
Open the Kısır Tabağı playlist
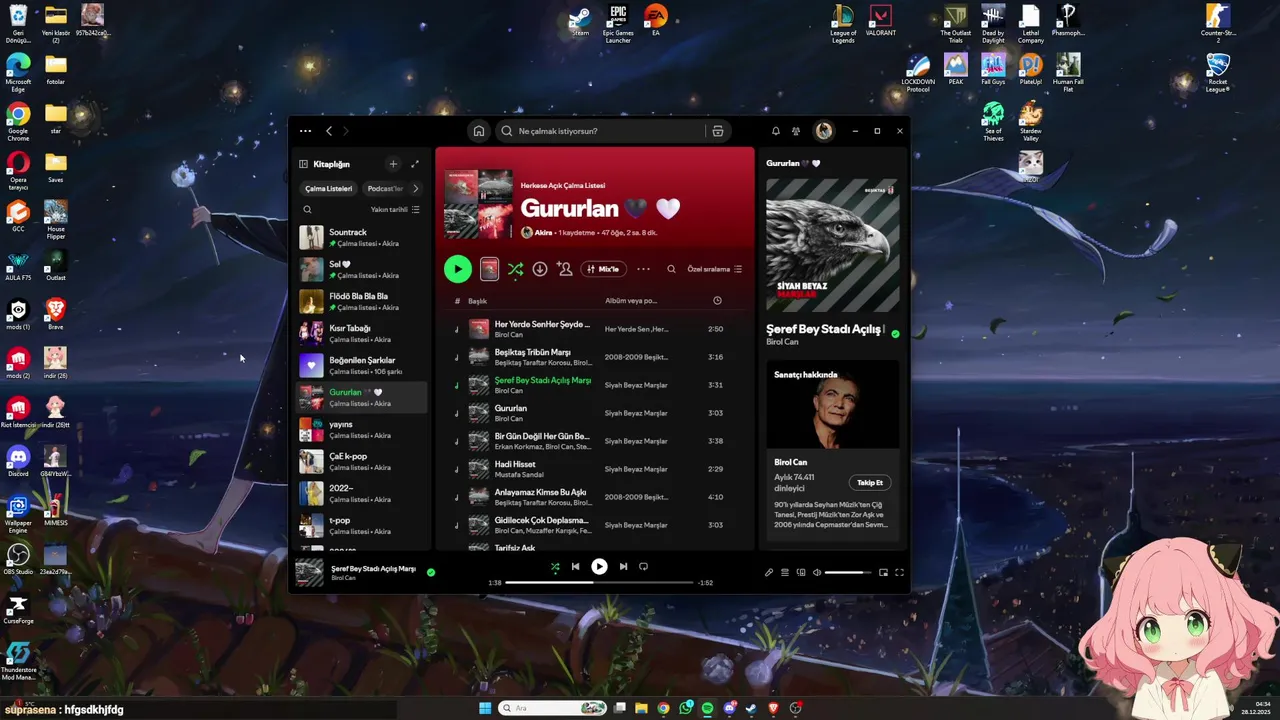363,334
